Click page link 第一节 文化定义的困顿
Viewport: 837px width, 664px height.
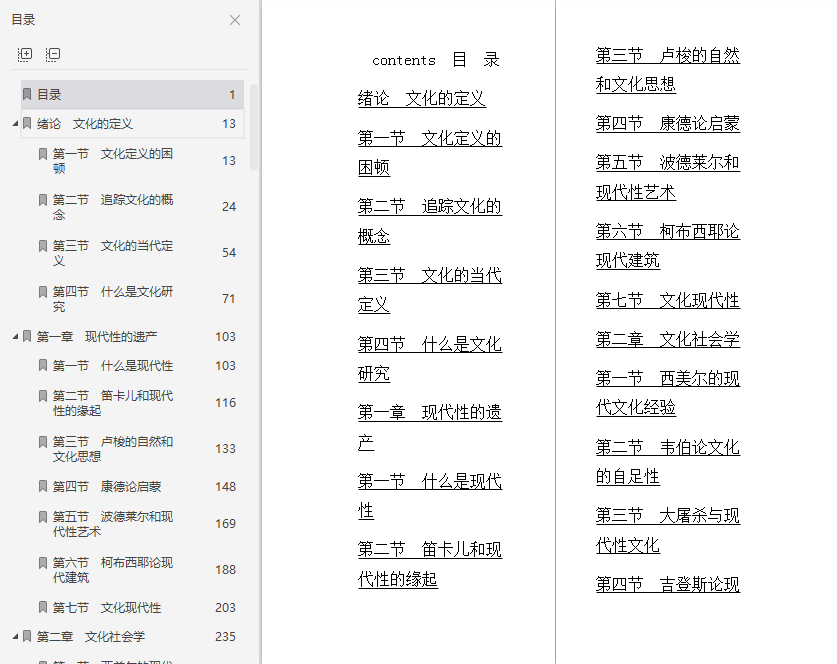tap(430, 153)
